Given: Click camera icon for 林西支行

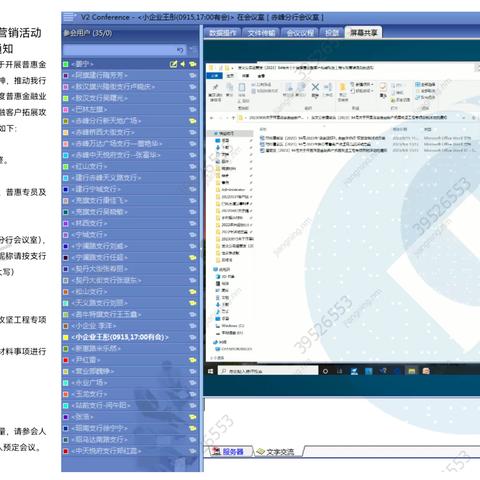Looking at the screenshot, I should pos(193,223).
